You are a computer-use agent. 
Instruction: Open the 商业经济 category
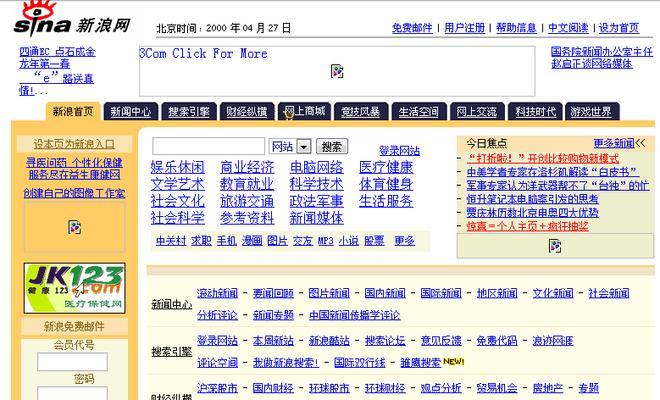(247, 167)
